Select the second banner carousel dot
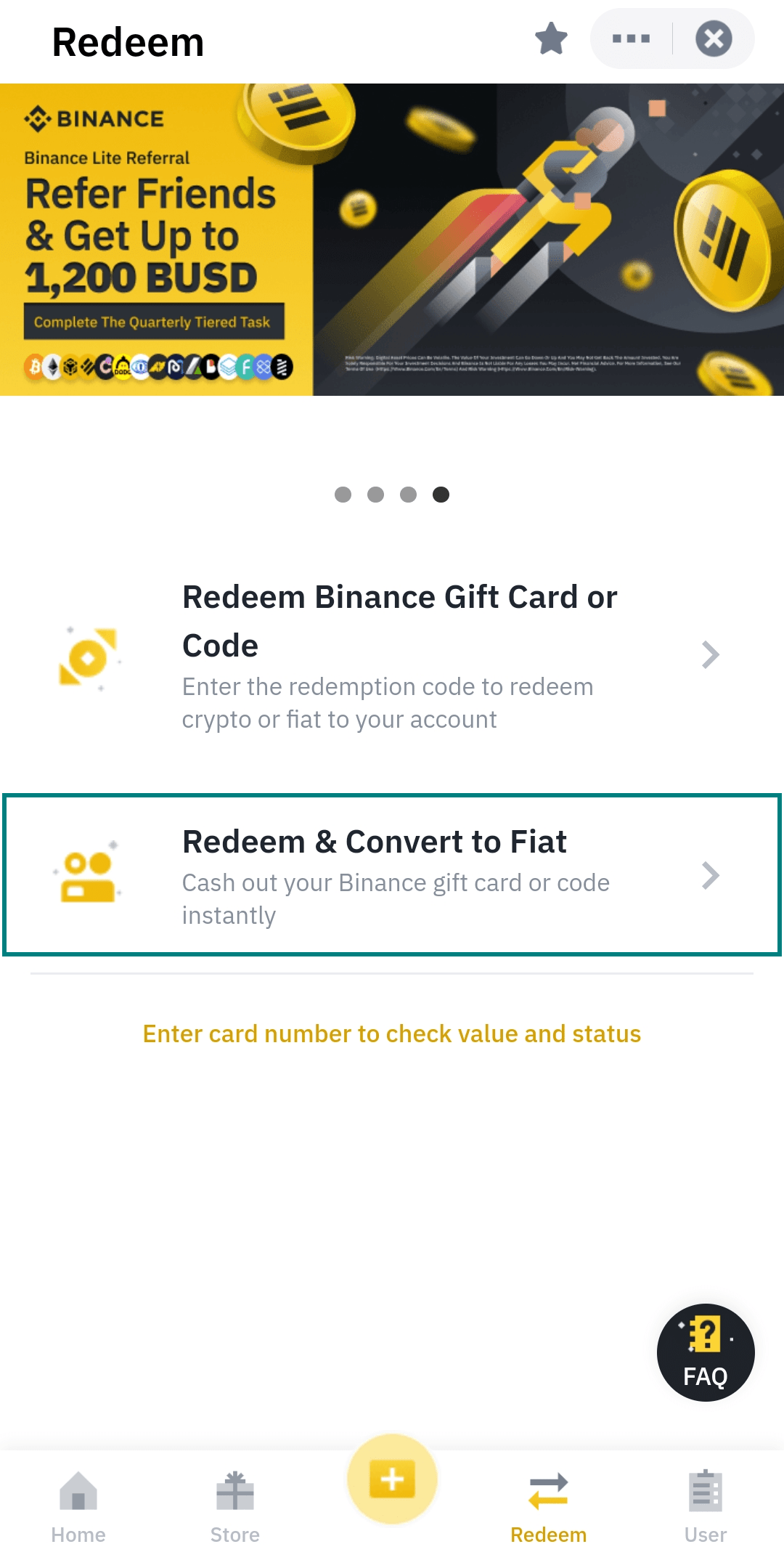Viewport: 784px width, 1568px height. [x=375, y=495]
